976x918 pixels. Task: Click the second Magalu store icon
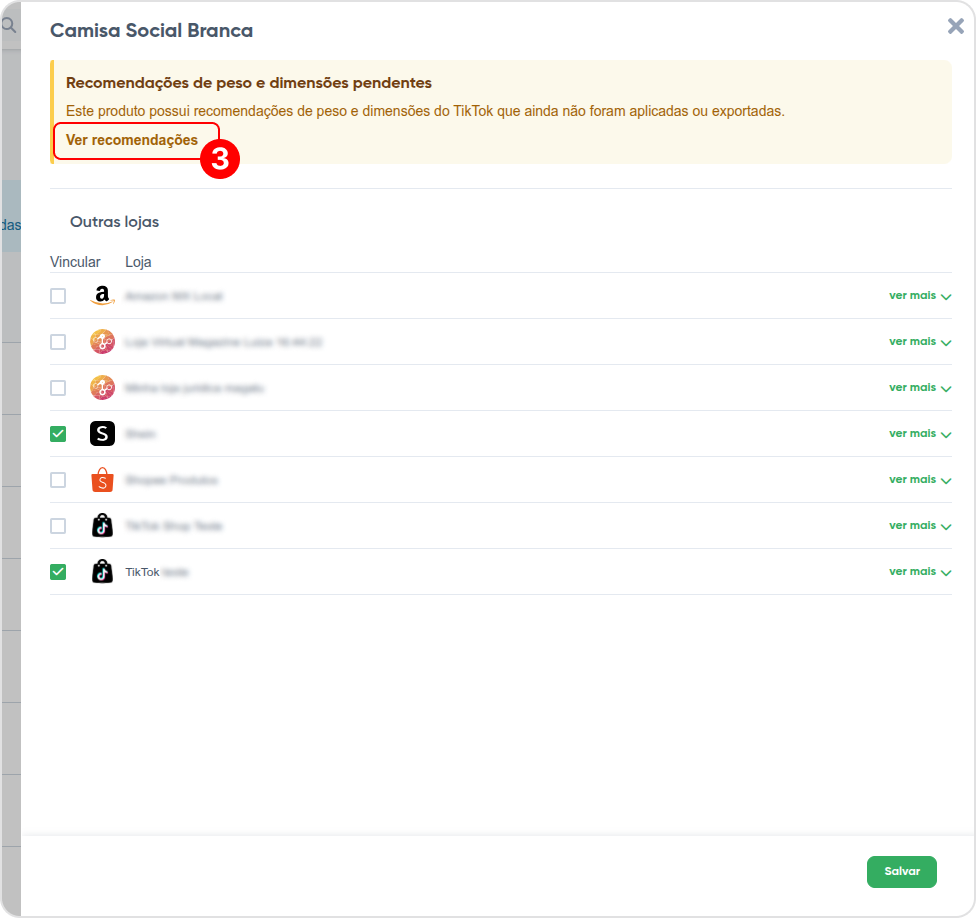(102, 388)
